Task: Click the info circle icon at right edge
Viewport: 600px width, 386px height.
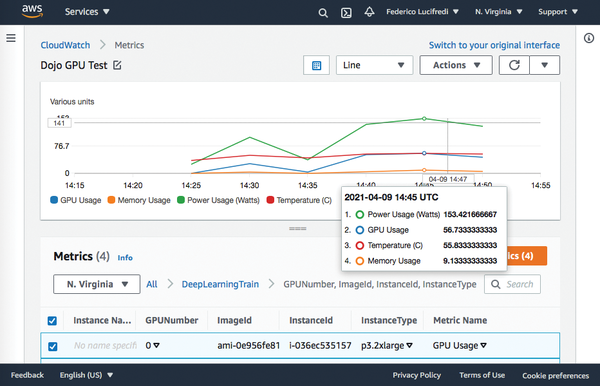Action: coord(589,38)
